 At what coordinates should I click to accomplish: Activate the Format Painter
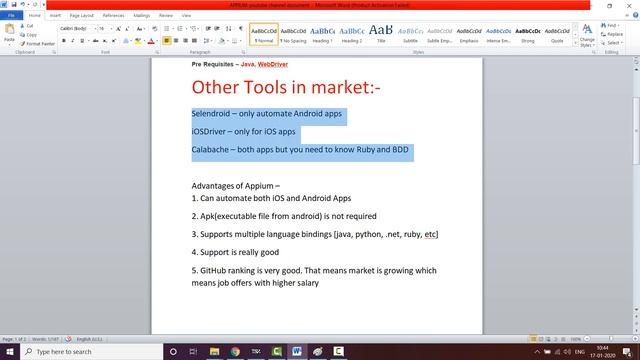pyautogui.click(x=37, y=43)
